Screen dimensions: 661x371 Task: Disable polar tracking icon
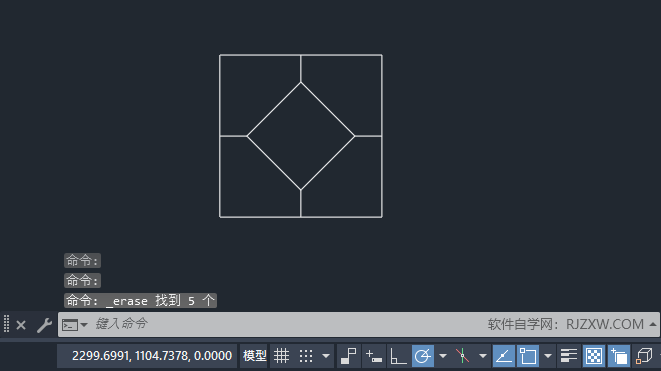(x=422, y=356)
